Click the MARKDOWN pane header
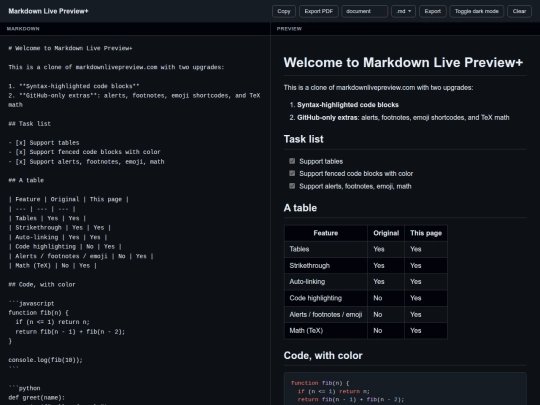The height and width of the screenshot is (405, 540). tap(23, 29)
